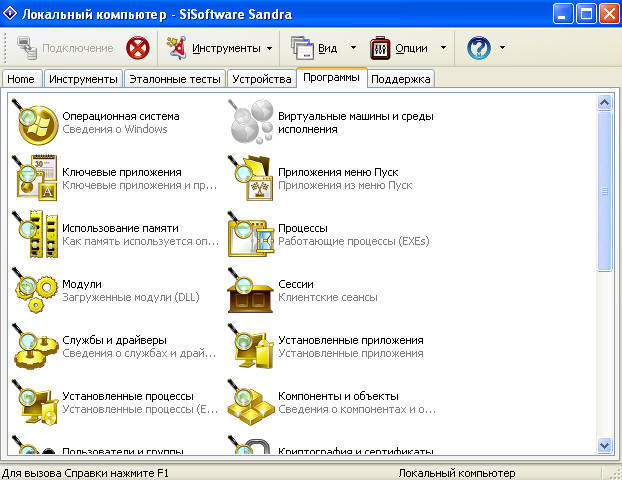Screen dimensions: 622x480
Task: Expand the Опции toolbar dropdown arrow
Action: coord(443,48)
